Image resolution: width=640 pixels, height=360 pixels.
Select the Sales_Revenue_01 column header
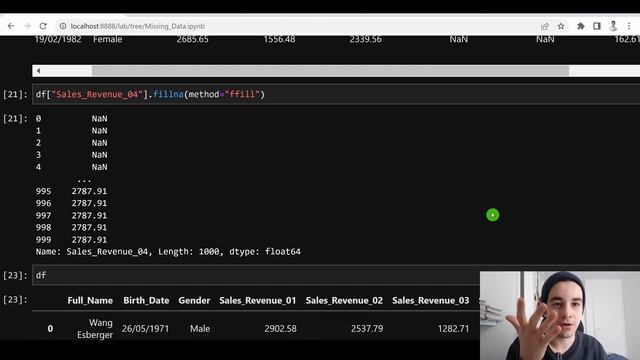click(x=258, y=301)
